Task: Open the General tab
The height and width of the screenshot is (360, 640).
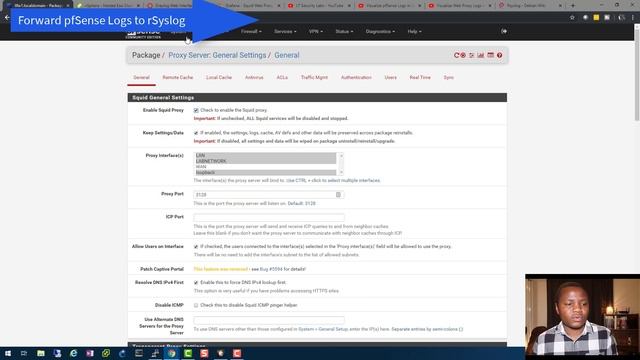Action: 141,77
